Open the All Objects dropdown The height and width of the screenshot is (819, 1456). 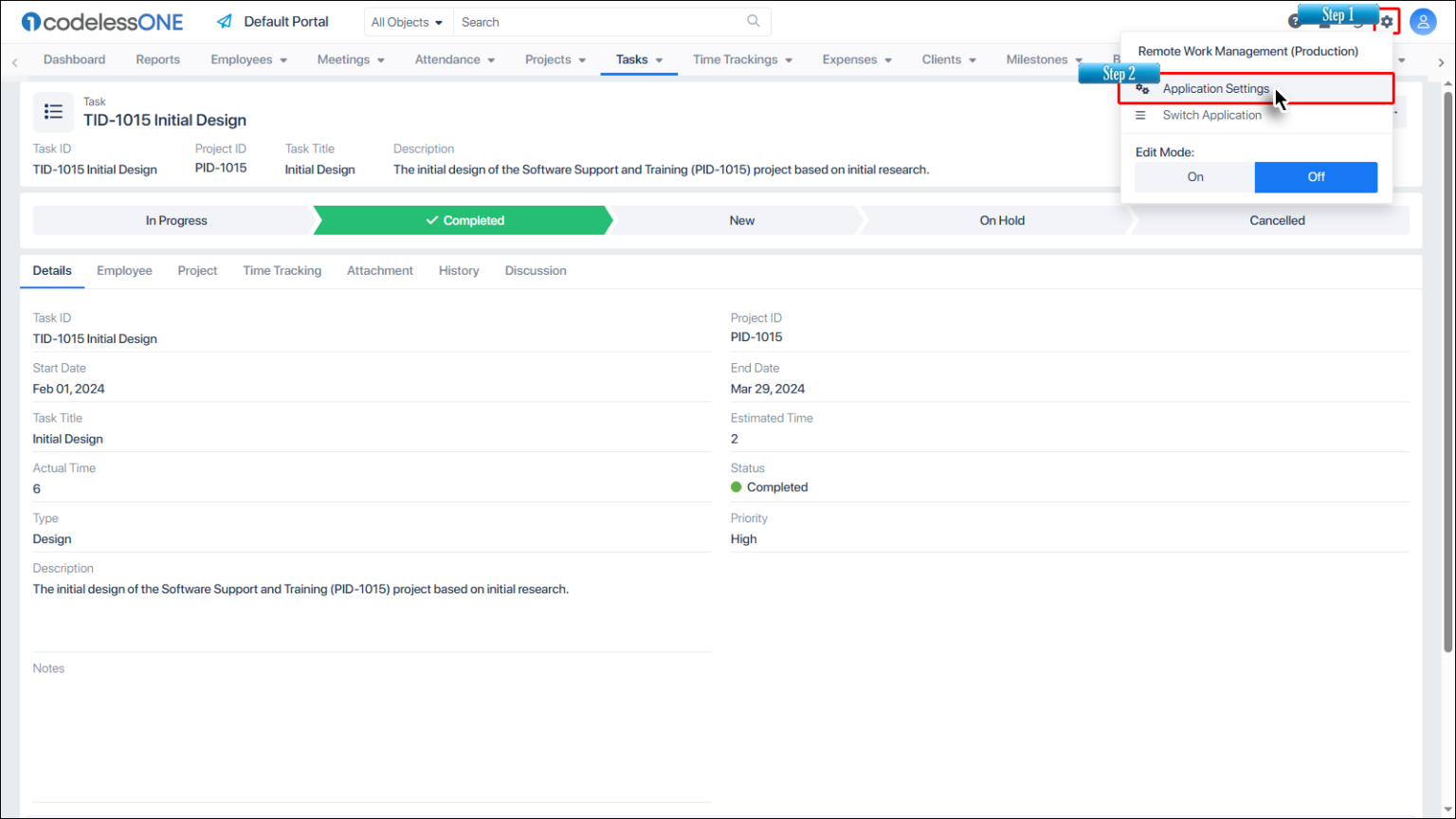coord(407,22)
